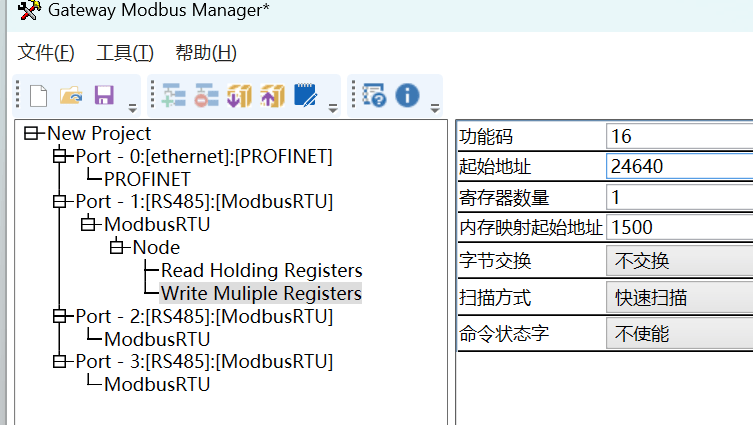Collapse Port - 0 ethernet PROFINET node

(60, 156)
